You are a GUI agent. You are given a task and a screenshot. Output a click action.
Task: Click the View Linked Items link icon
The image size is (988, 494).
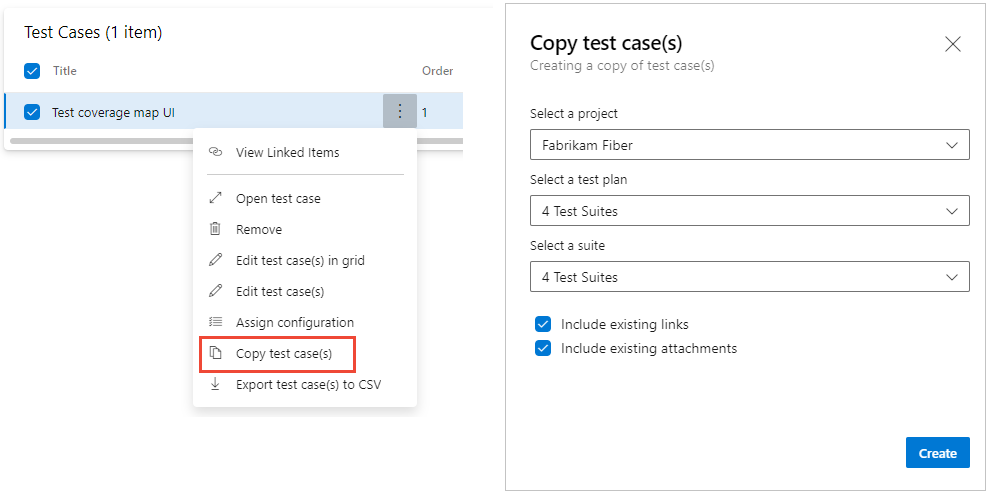coord(215,153)
